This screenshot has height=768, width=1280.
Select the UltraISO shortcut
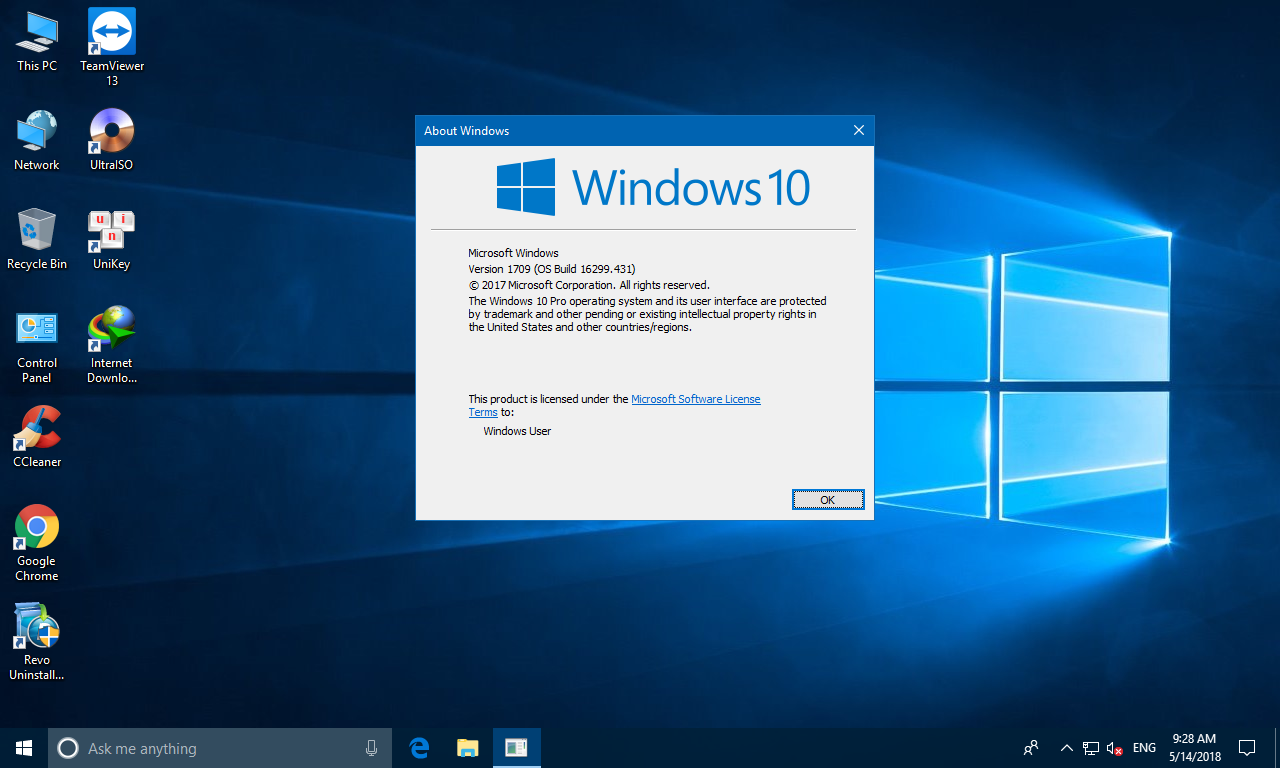click(x=112, y=141)
